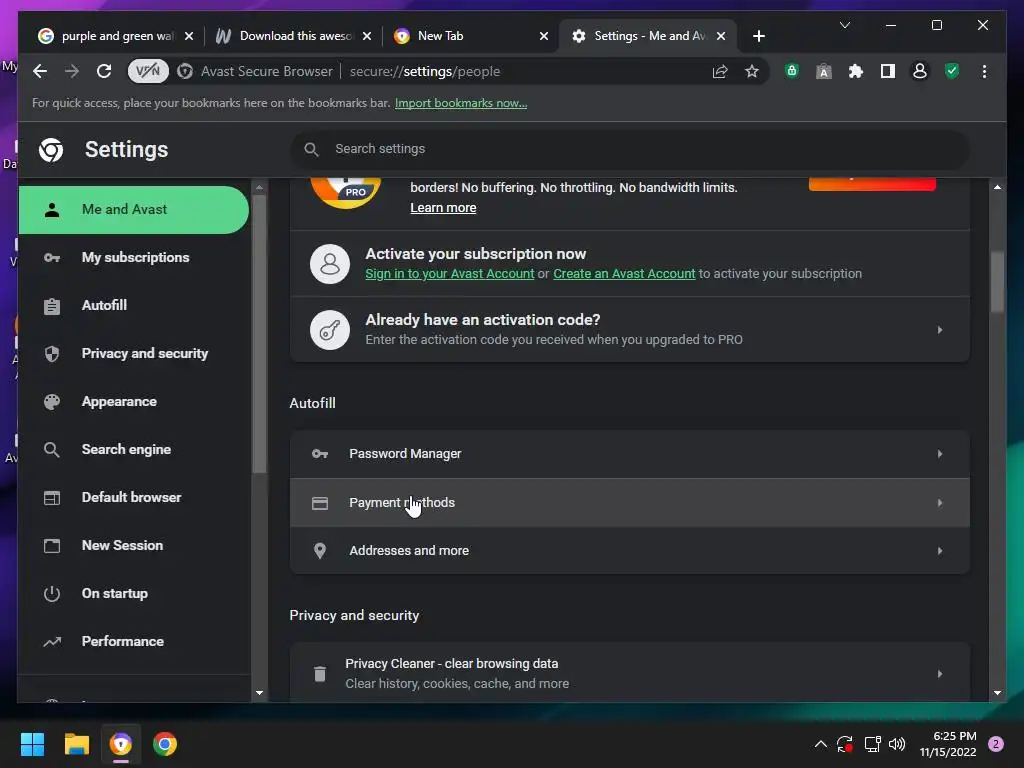Bookmark this page with the star
Screen dimensions: 1024x768
coord(752,71)
